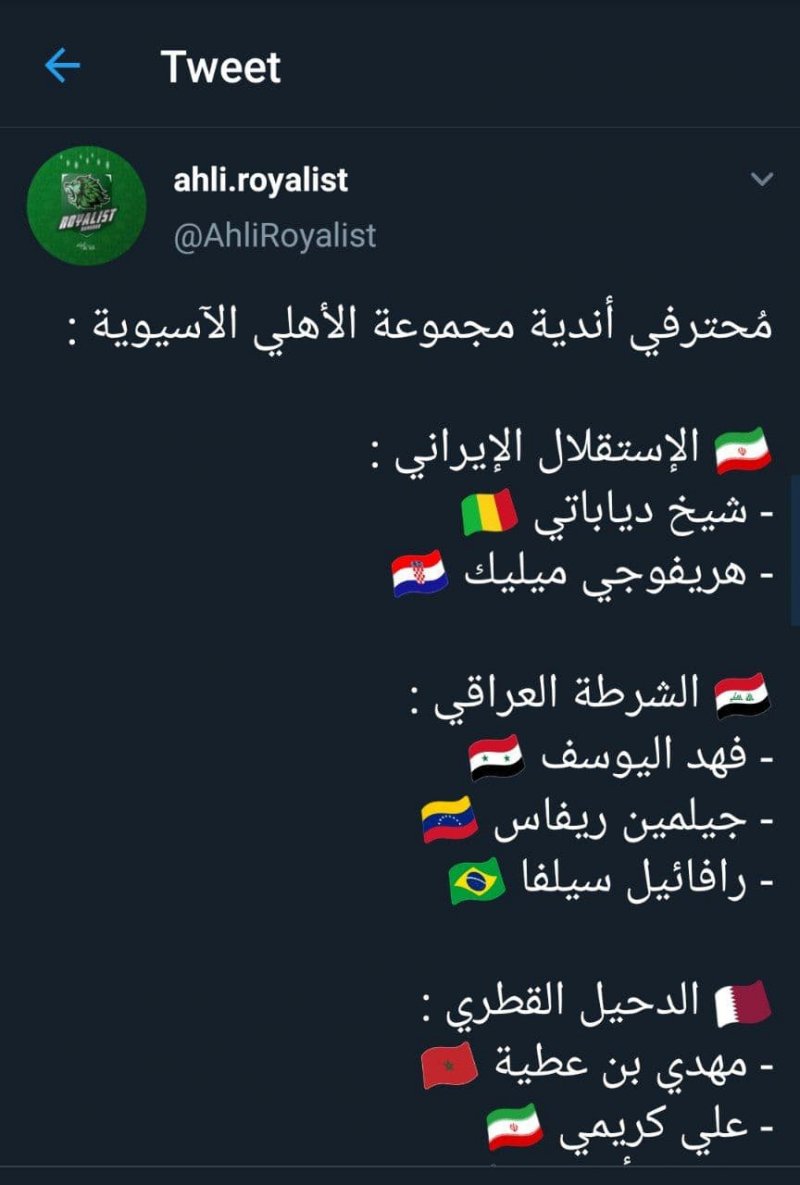The height and width of the screenshot is (1185, 800).
Task: Click the player name شيخ دياباتي
Action: click(x=640, y=514)
